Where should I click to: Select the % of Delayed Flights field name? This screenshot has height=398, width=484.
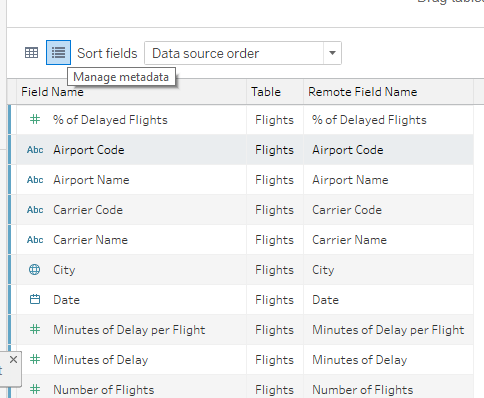(110, 120)
